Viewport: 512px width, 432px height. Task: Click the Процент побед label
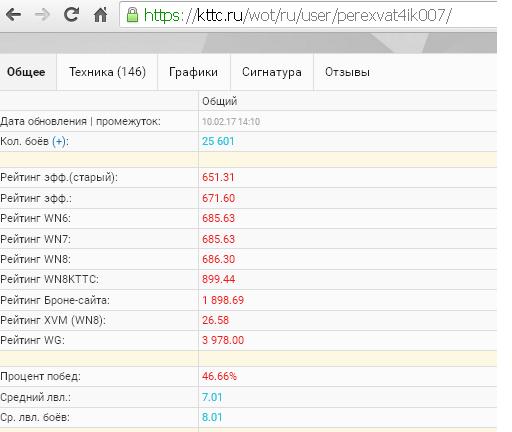40,376
